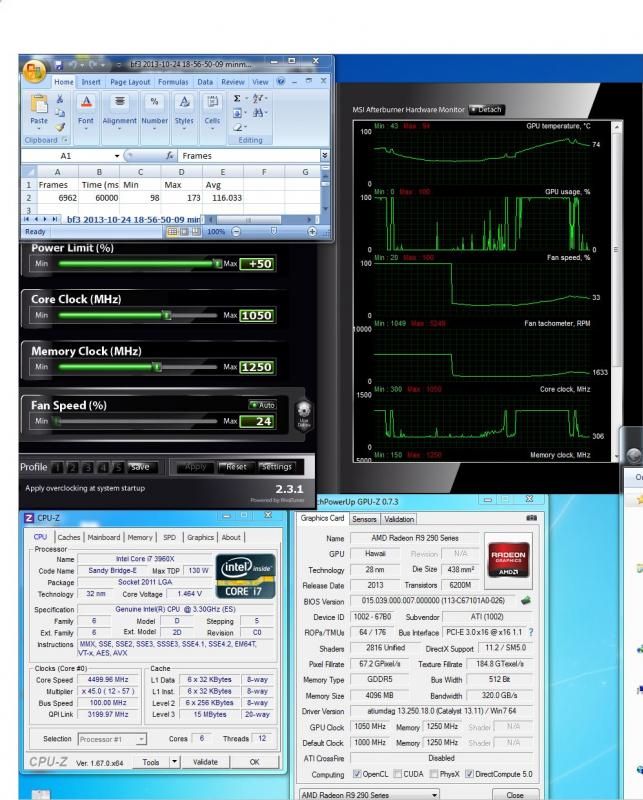Click Excel formula bar containing Frames
The height and width of the screenshot is (800, 643).
point(249,156)
